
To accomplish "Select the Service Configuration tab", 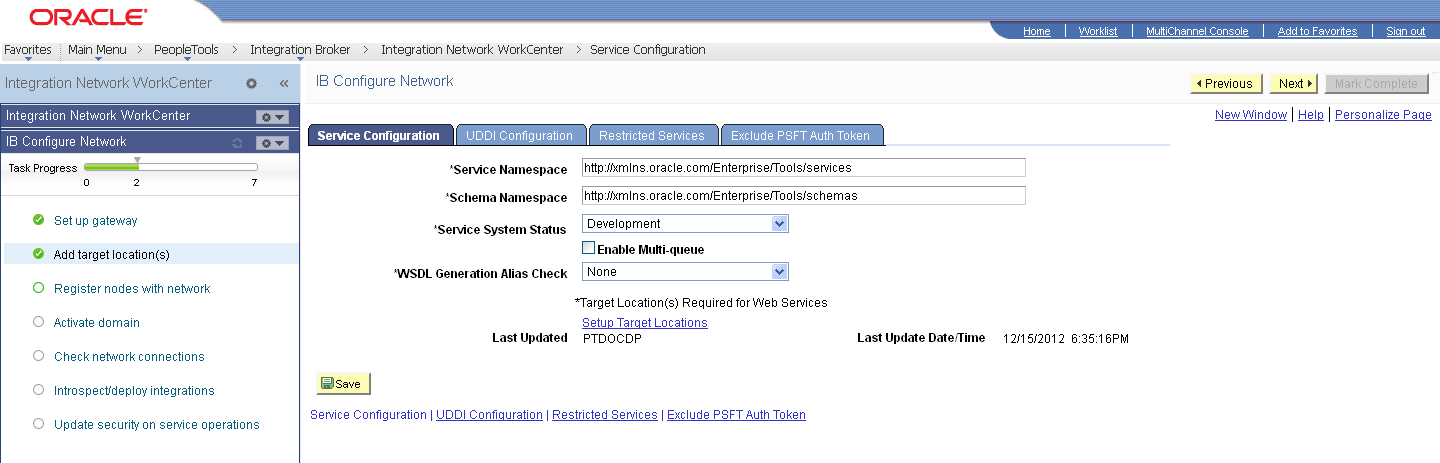I will [378, 136].
